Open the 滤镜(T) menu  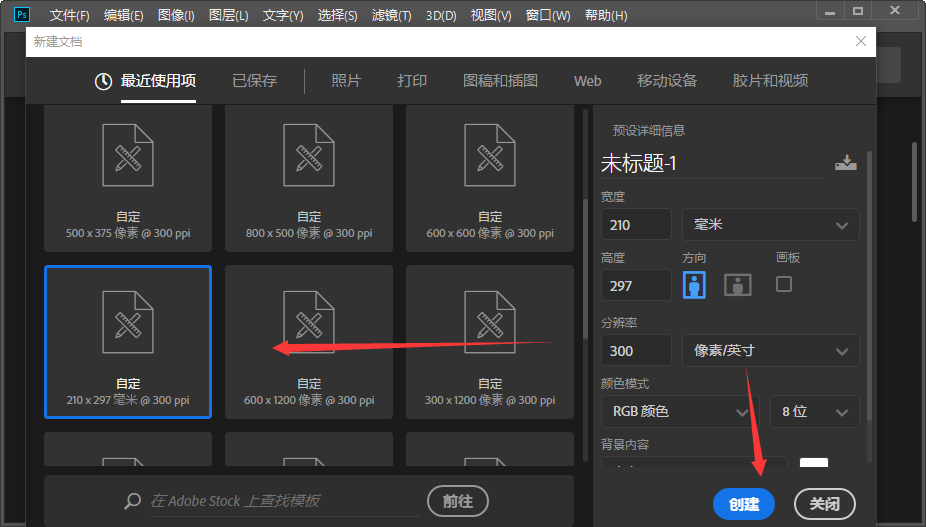coord(392,15)
